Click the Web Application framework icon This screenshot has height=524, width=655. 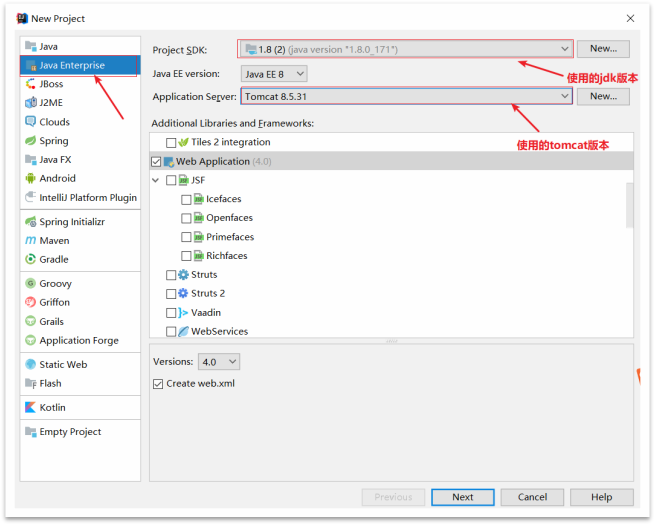point(169,162)
